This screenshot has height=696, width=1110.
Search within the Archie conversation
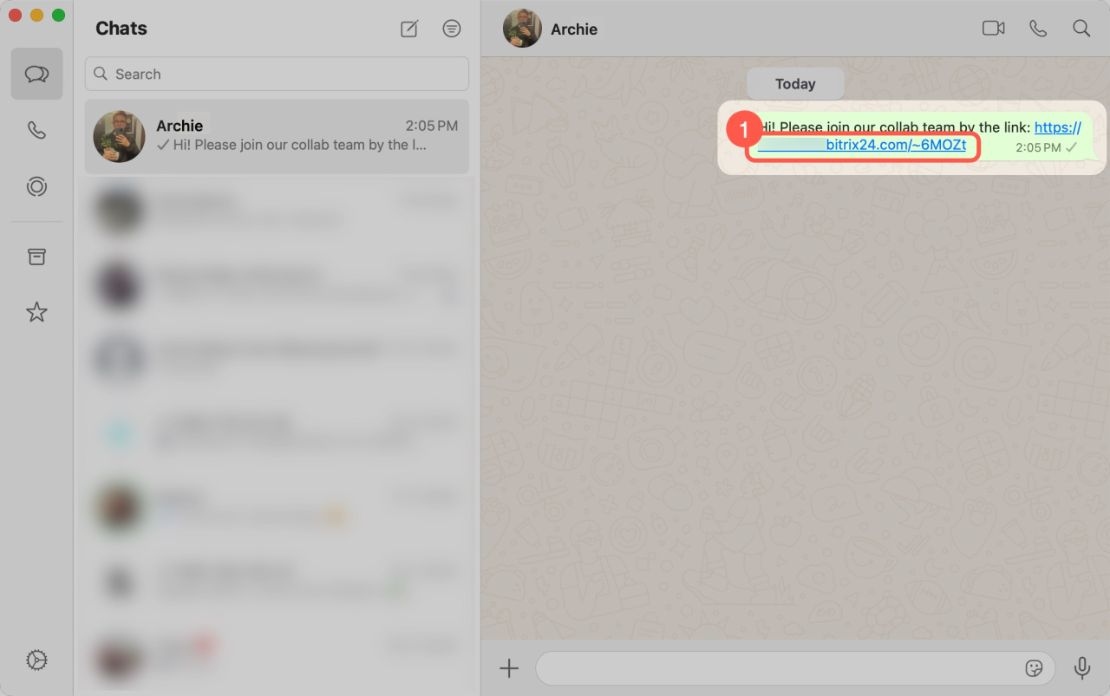click(1081, 28)
